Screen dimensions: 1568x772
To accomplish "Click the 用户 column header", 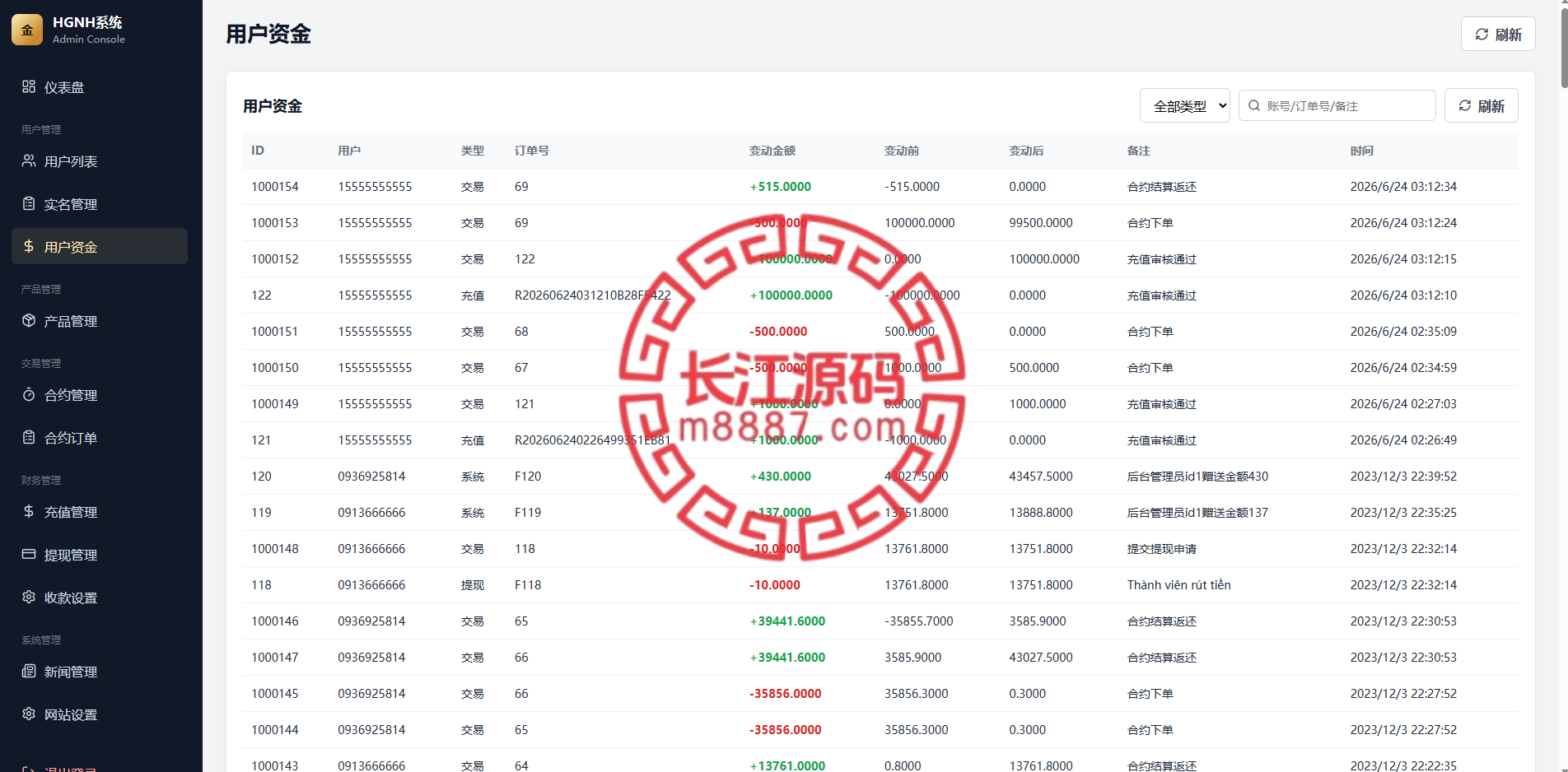I will tap(349, 151).
